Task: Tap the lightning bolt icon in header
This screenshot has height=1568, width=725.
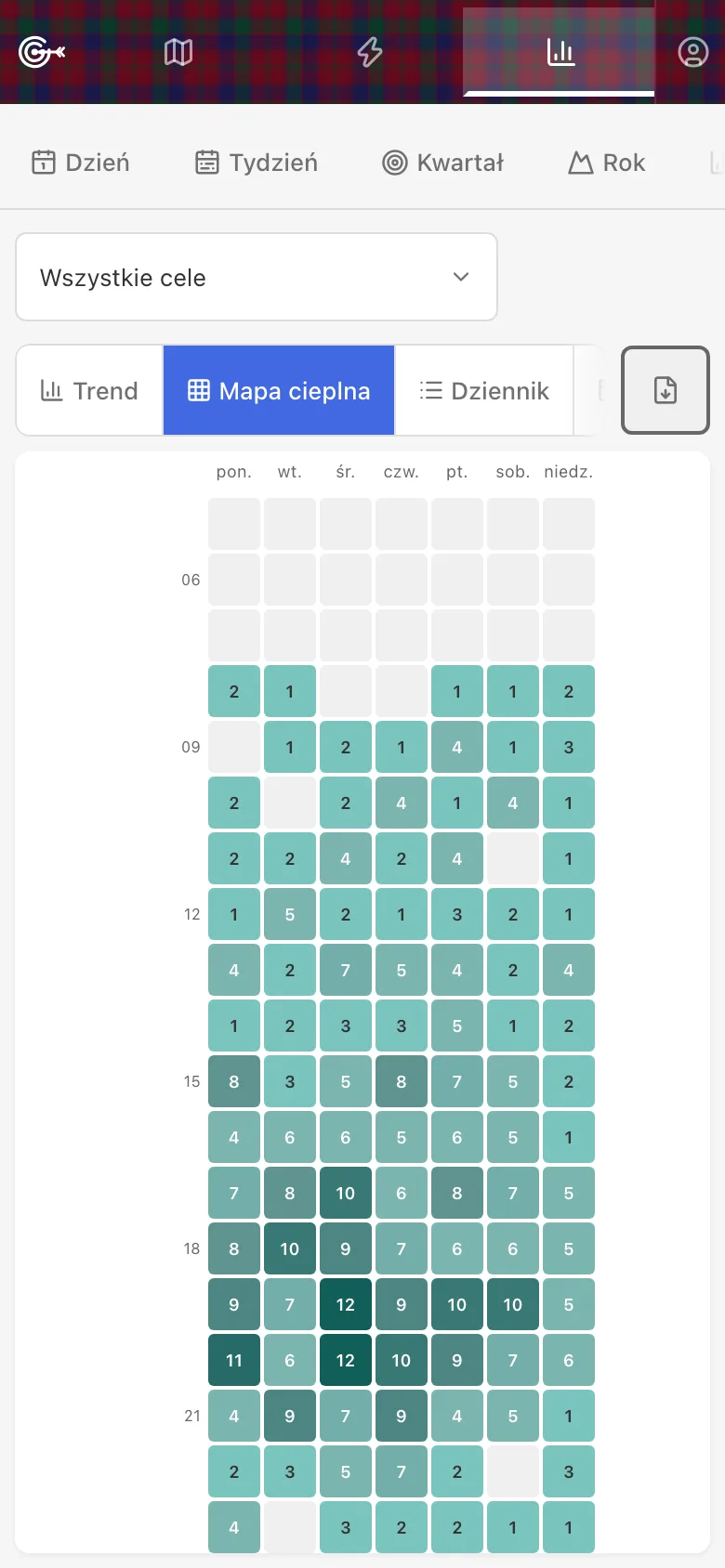Action: click(370, 52)
